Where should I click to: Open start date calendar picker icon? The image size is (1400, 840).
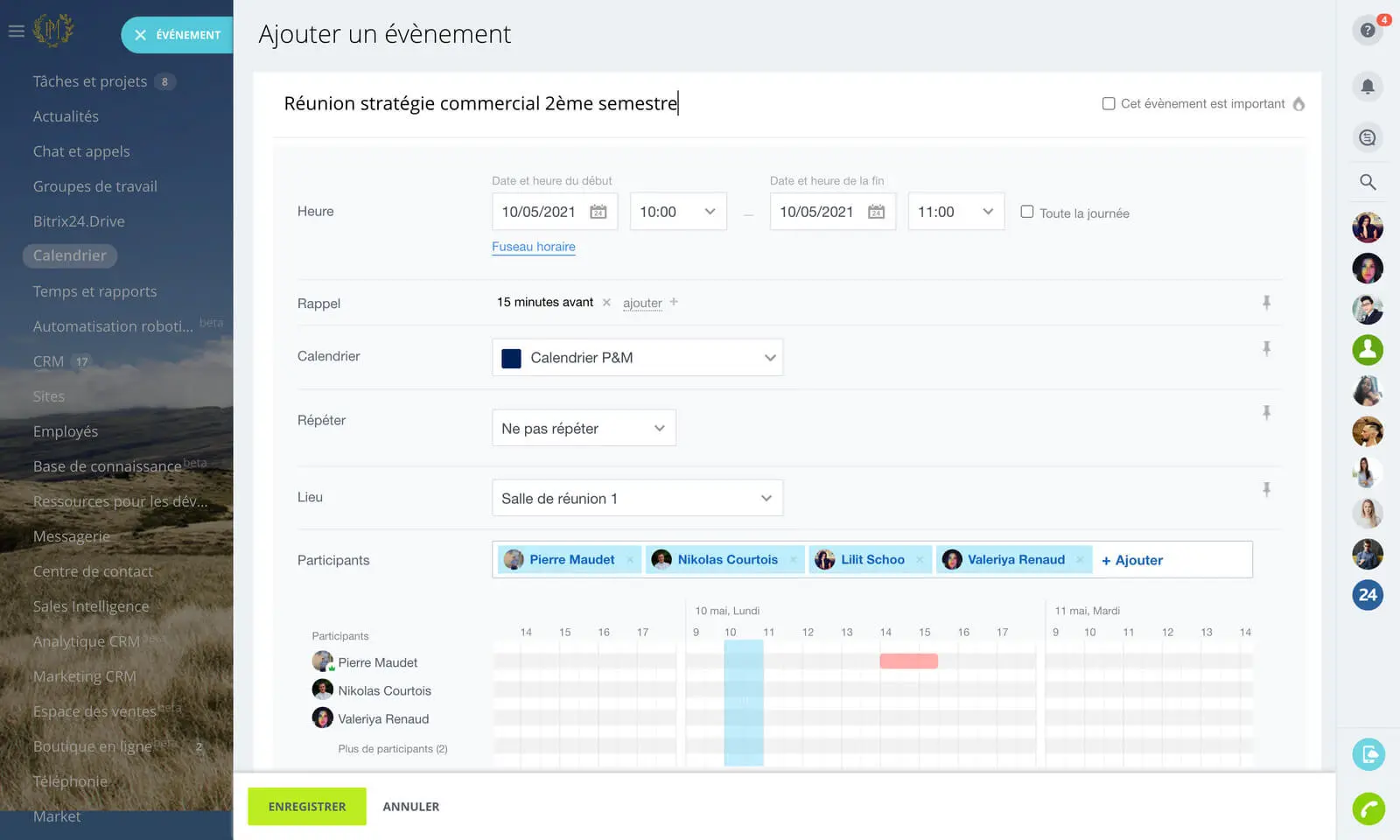point(598,212)
